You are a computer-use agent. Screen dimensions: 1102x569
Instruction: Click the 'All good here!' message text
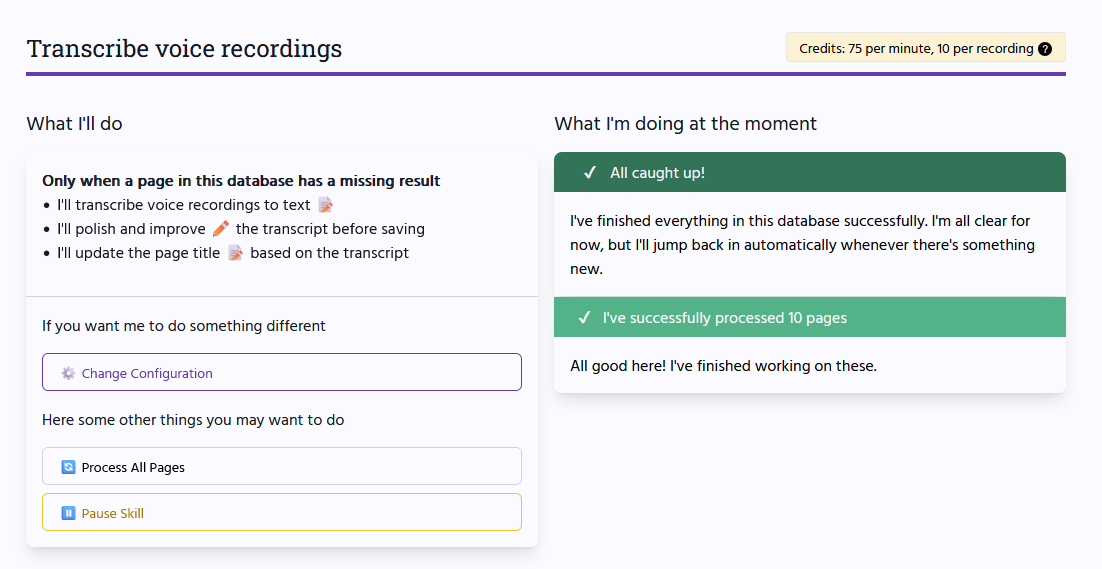[x=723, y=366]
